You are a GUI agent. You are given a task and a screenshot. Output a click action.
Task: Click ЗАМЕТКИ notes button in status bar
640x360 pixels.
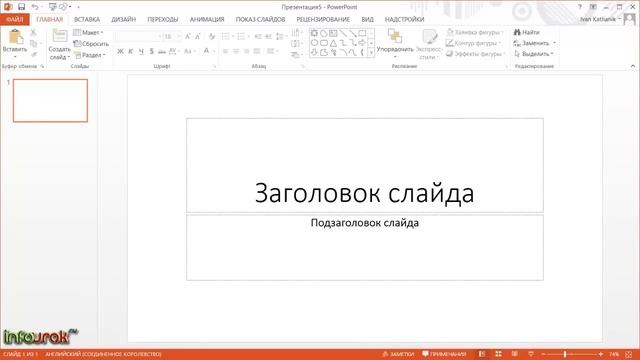pyautogui.click(x=398, y=354)
